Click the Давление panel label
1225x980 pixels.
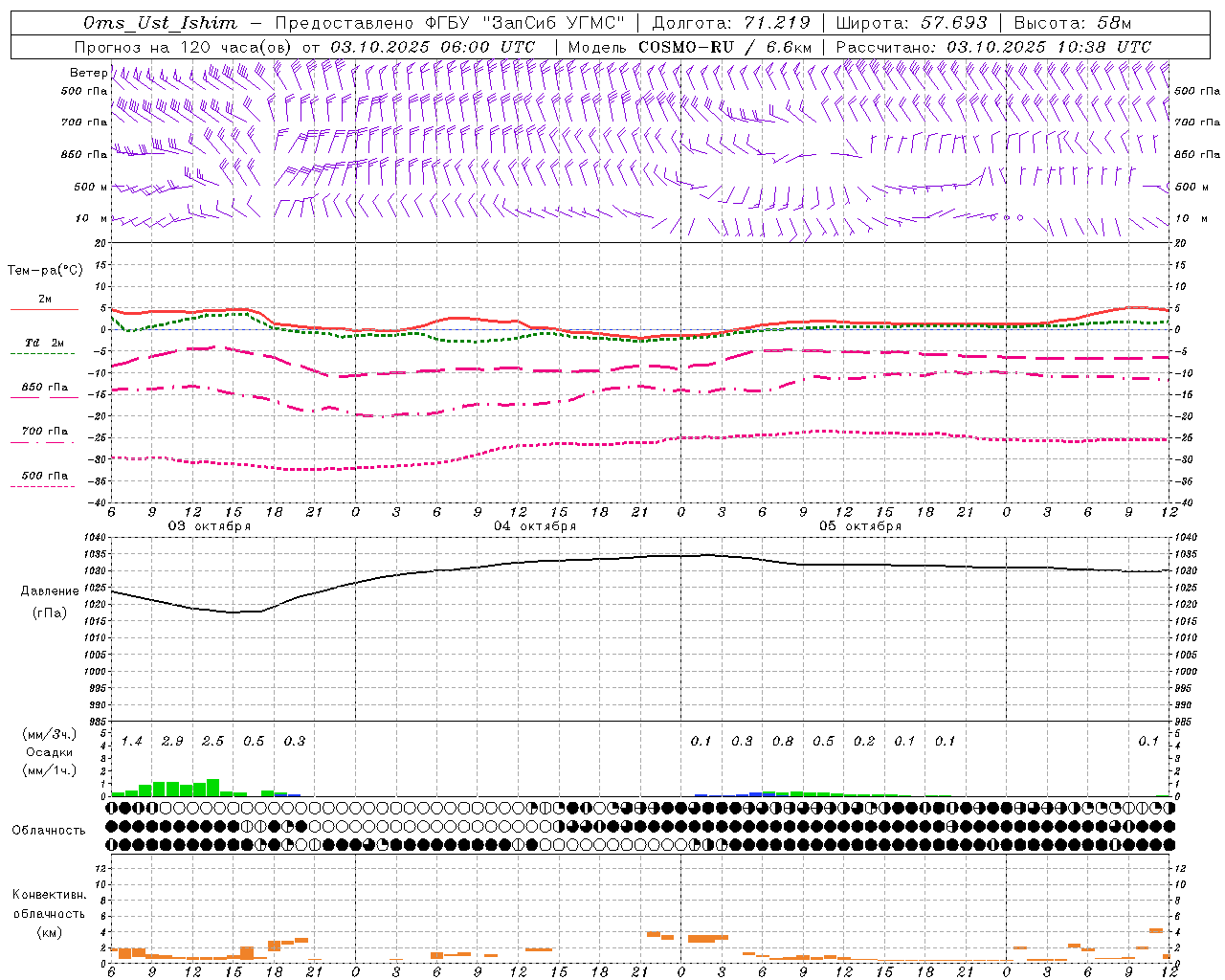[49, 591]
